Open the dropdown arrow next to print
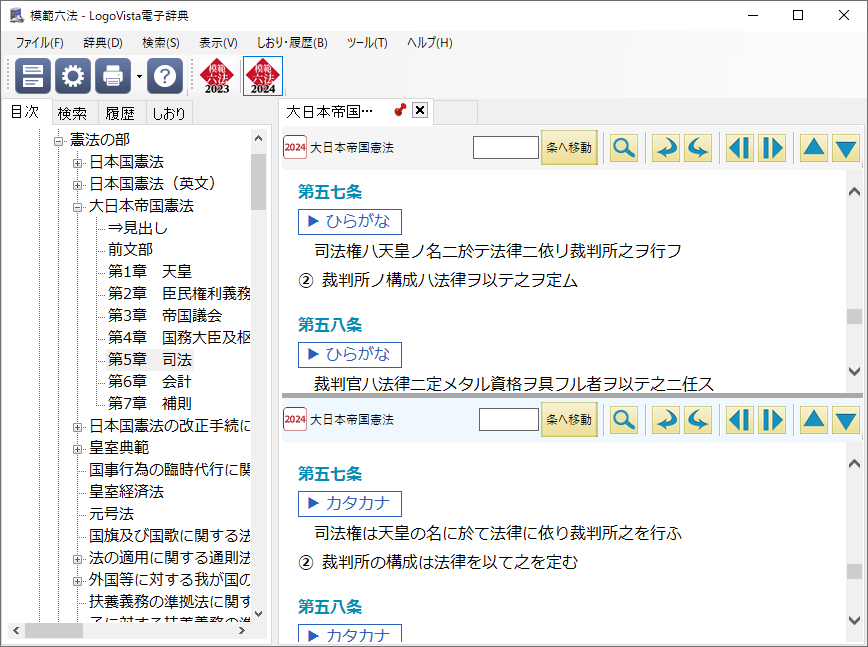868x647 pixels. (x=139, y=76)
